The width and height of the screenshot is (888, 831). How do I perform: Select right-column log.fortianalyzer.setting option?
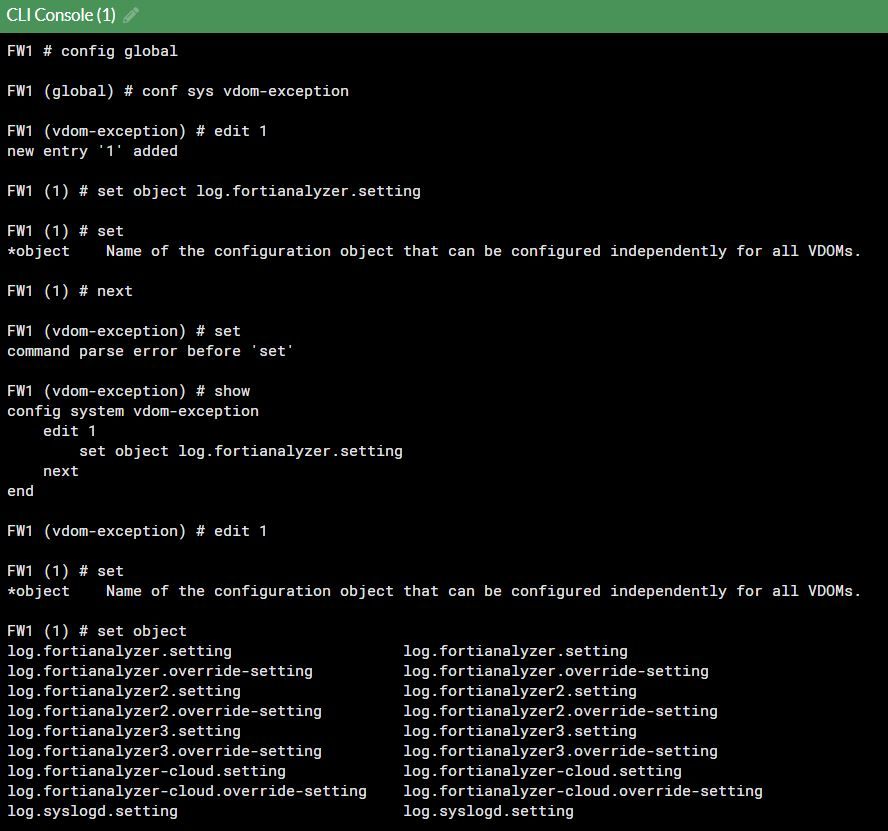click(515, 651)
